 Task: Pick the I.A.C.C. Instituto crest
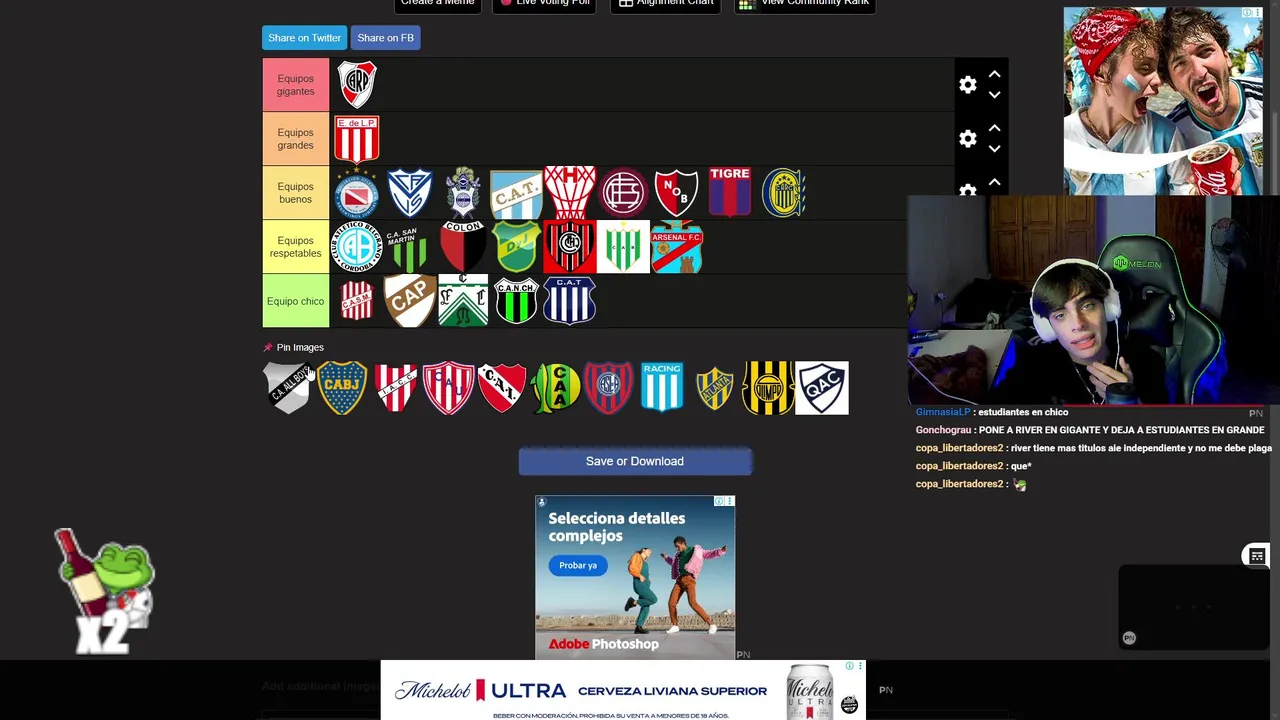point(396,388)
